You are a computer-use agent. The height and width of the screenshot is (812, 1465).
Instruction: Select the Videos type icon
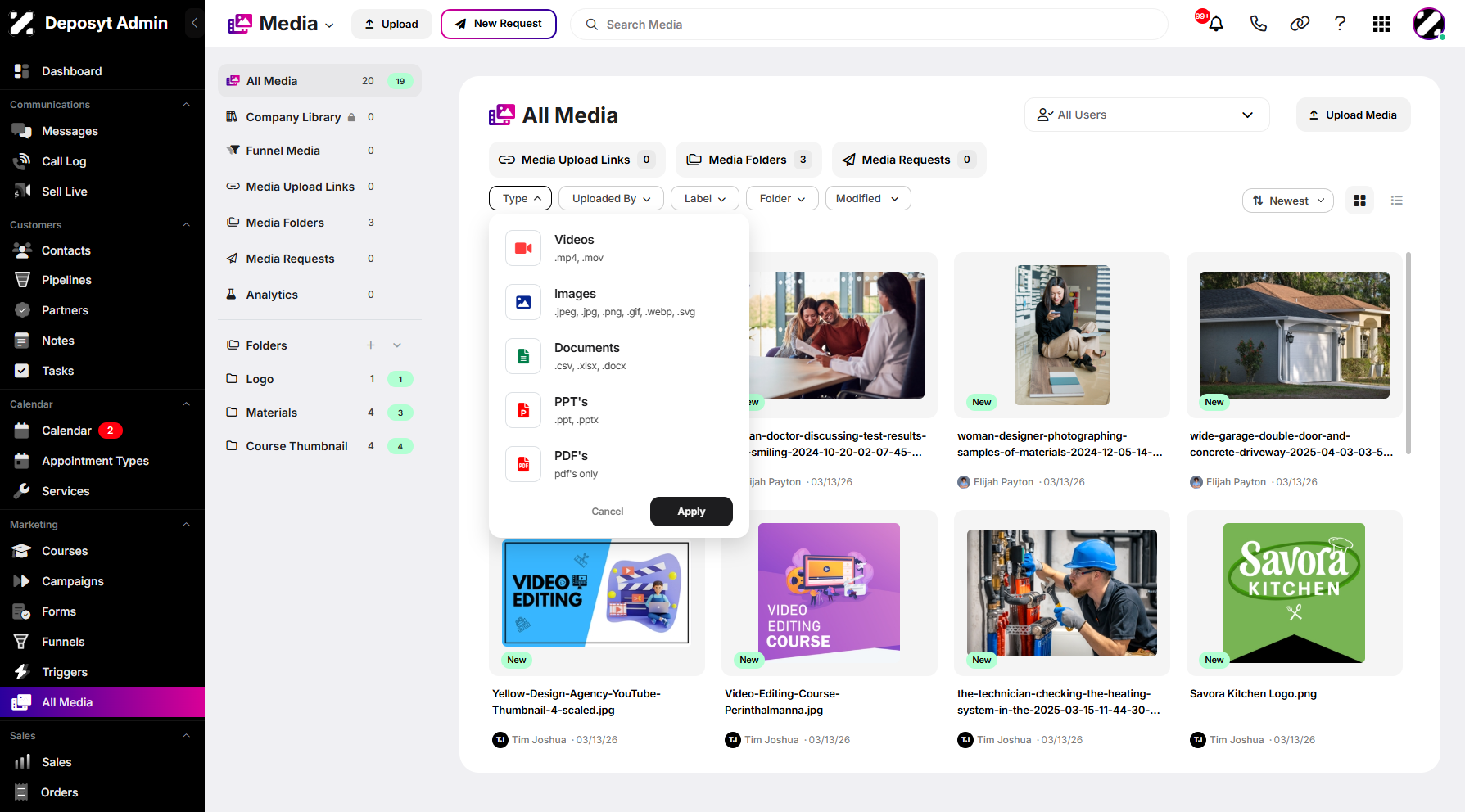click(x=523, y=248)
